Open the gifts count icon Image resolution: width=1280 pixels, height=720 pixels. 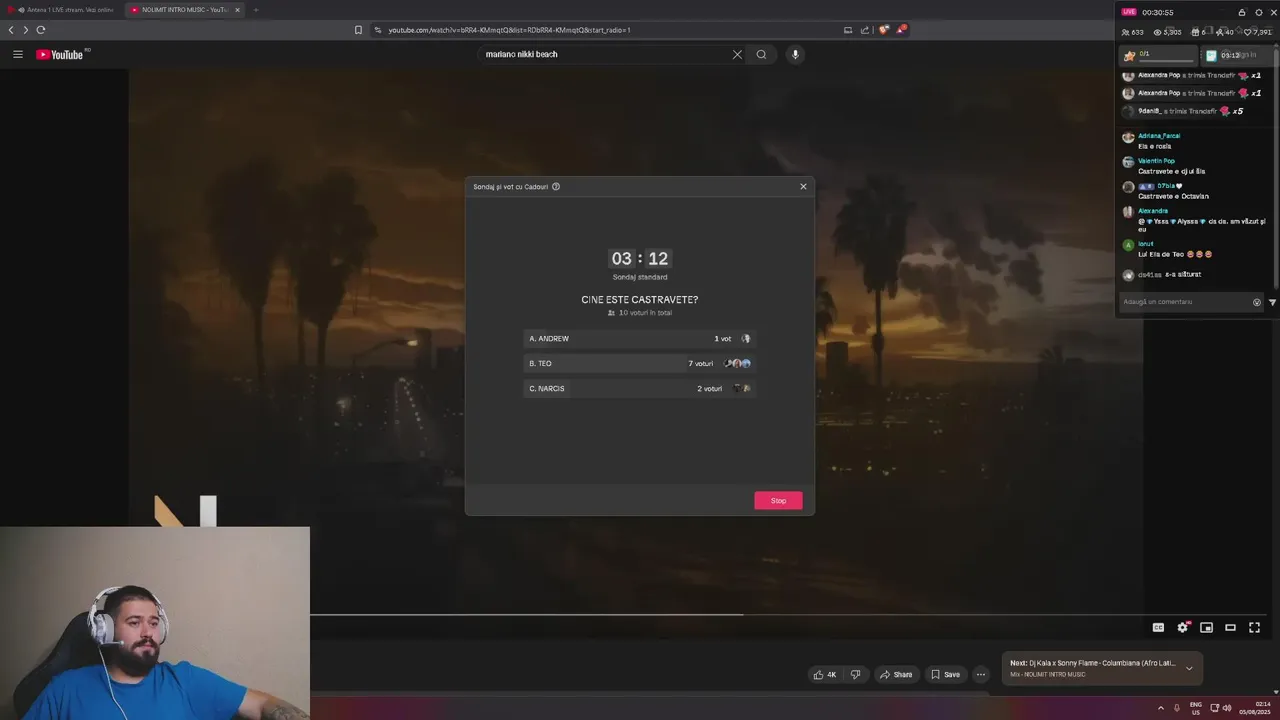[1197, 32]
